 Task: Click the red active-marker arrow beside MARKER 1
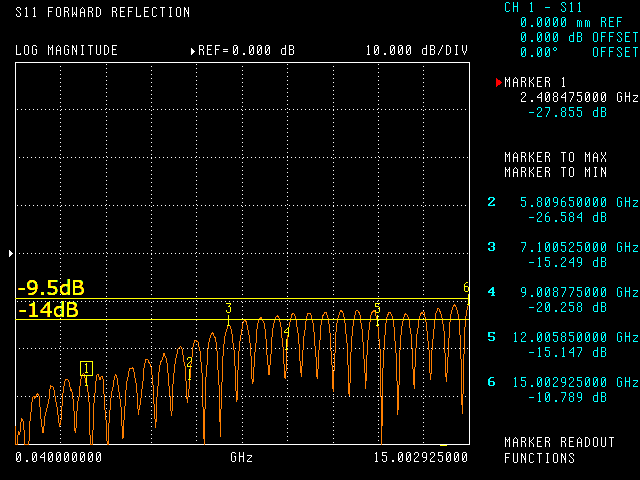[499, 83]
